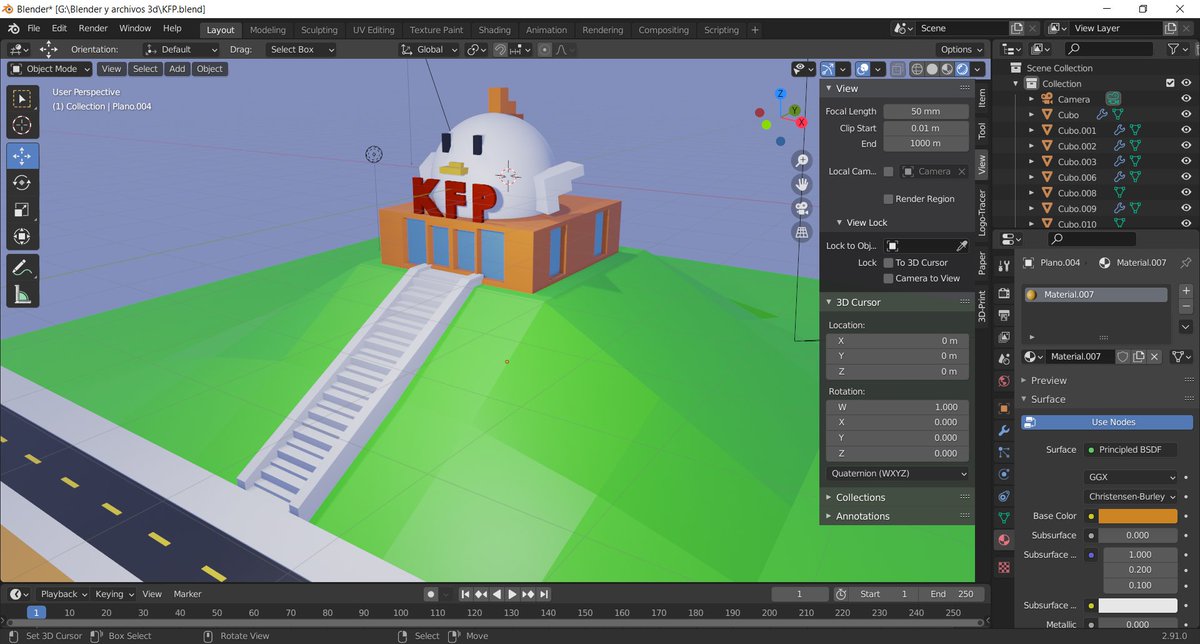Image resolution: width=1200 pixels, height=644 pixels.
Task: Select the Move tool
Action: [23, 157]
